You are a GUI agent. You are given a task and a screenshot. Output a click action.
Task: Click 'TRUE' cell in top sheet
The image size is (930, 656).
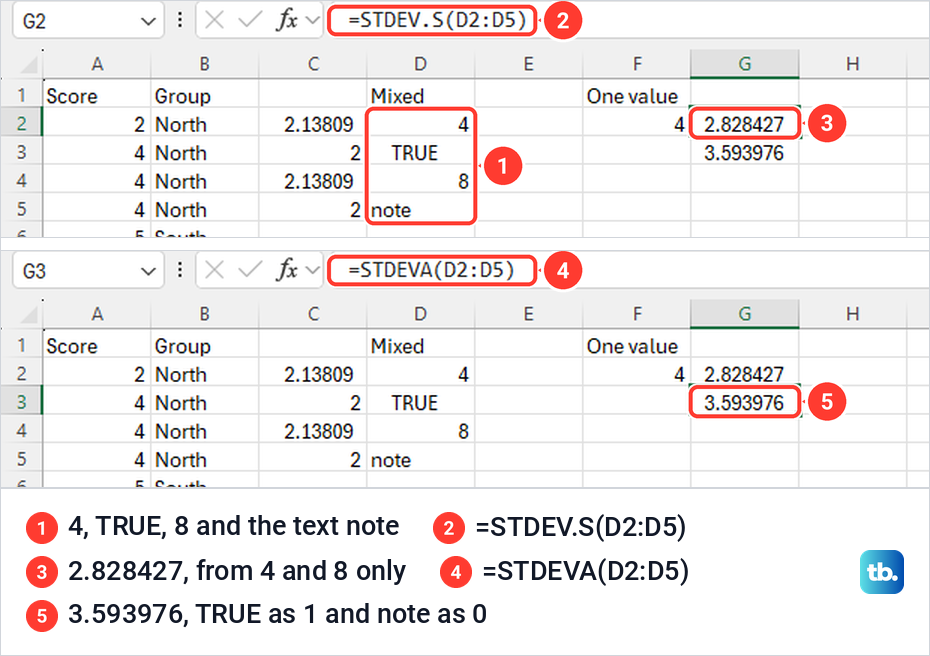[421, 152]
